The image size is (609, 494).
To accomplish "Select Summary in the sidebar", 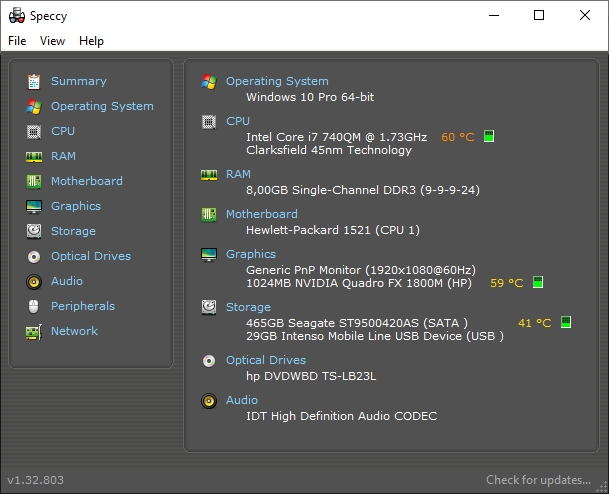I will coord(79,81).
